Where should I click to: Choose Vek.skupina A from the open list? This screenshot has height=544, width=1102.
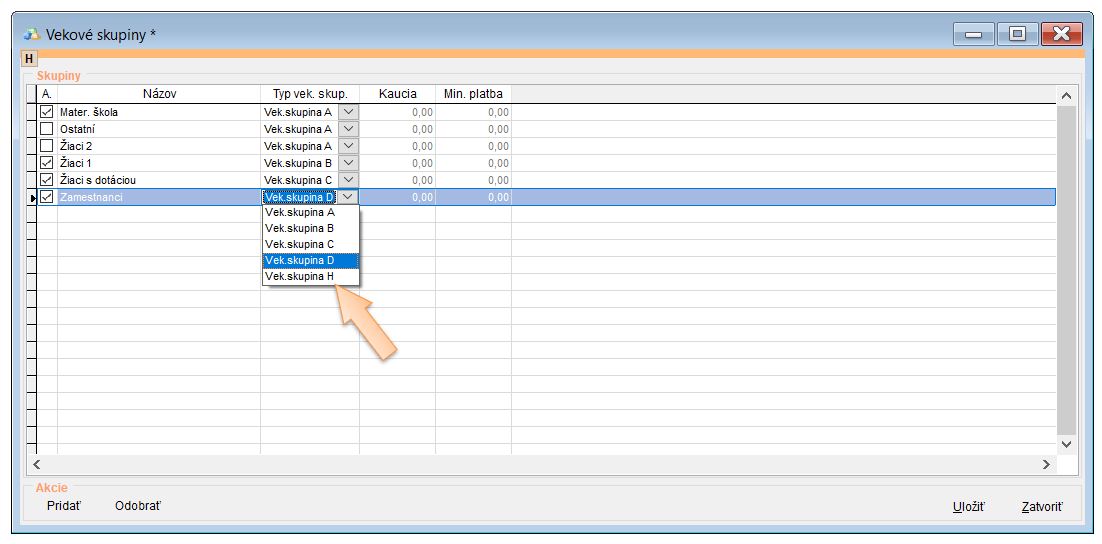pos(299,212)
